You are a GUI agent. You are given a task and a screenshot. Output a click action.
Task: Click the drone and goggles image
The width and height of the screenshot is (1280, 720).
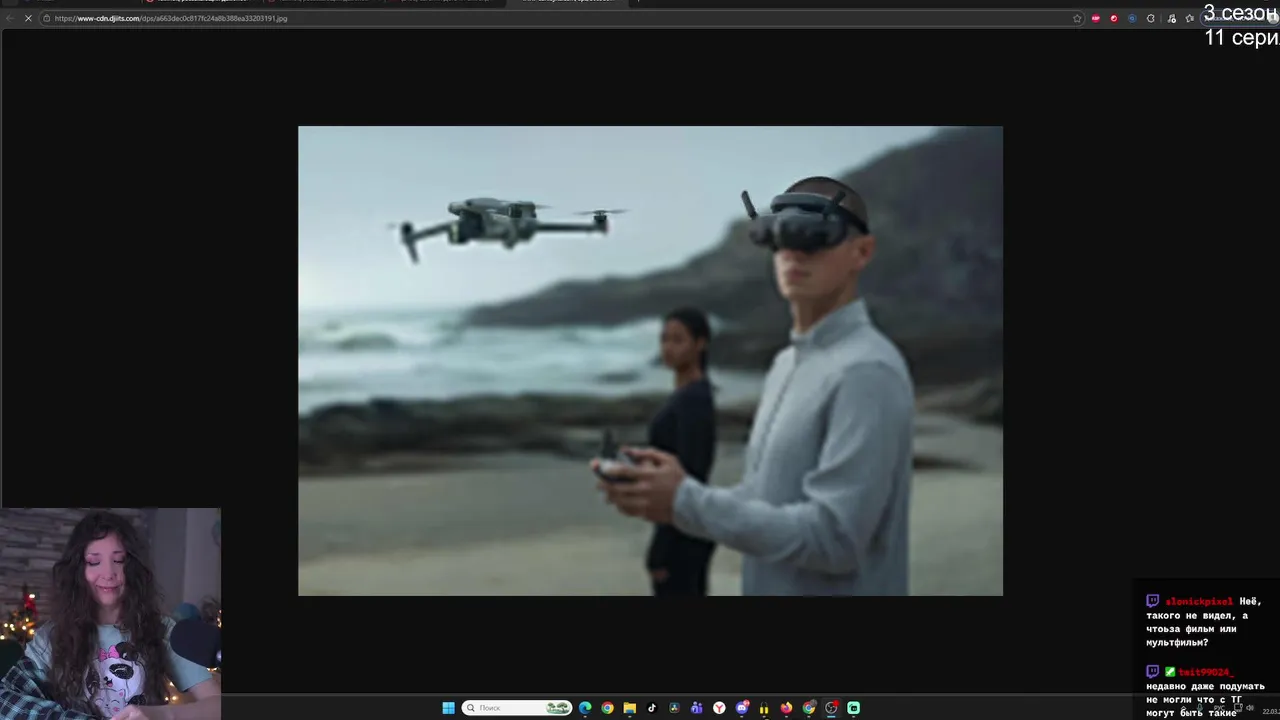point(650,361)
